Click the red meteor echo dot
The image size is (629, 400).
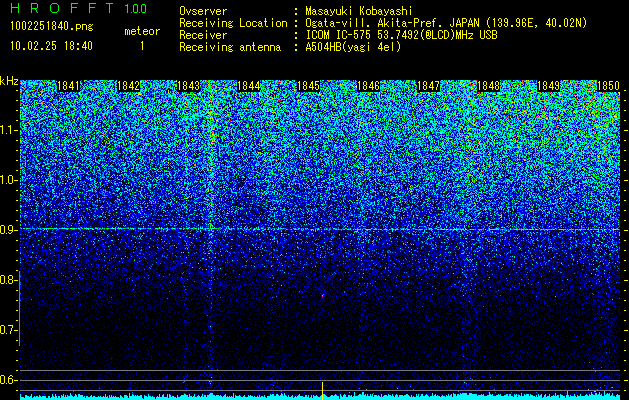tap(322, 296)
